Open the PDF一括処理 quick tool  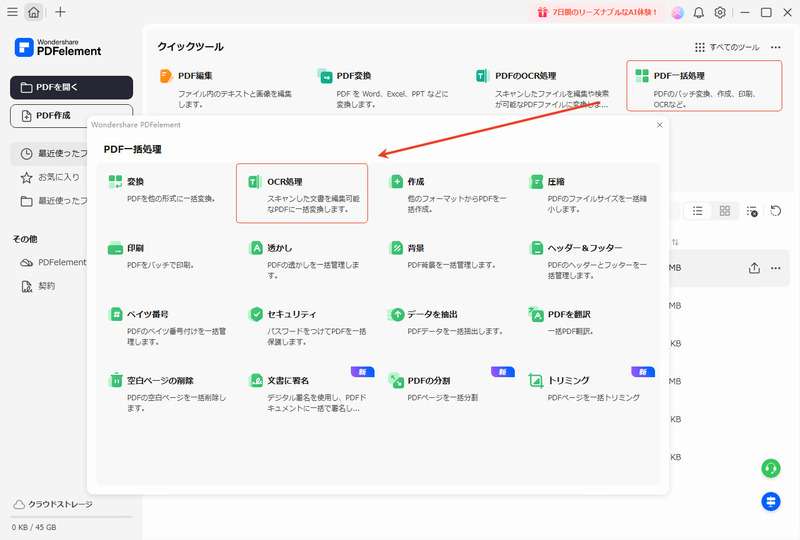(x=704, y=86)
